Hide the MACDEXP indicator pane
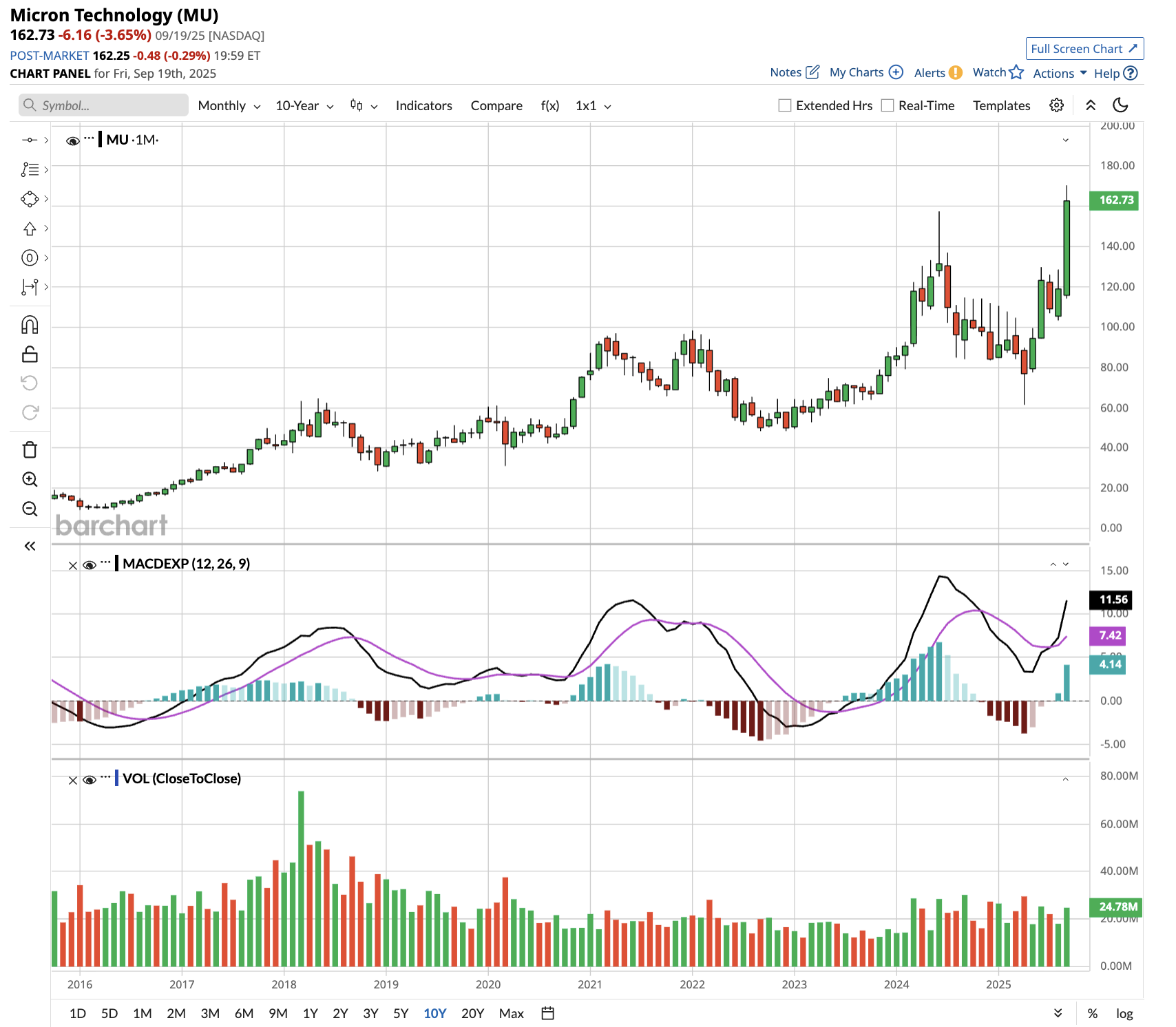The height and width of the screenshot is (1027, 1176). [x=89, y=565]
